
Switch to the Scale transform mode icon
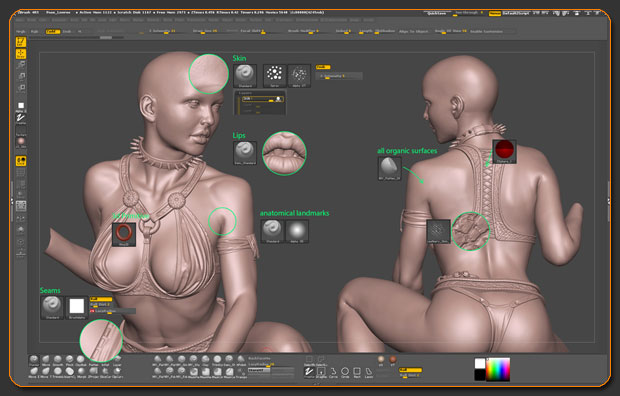pyautogui.click(x=21, y=76)
